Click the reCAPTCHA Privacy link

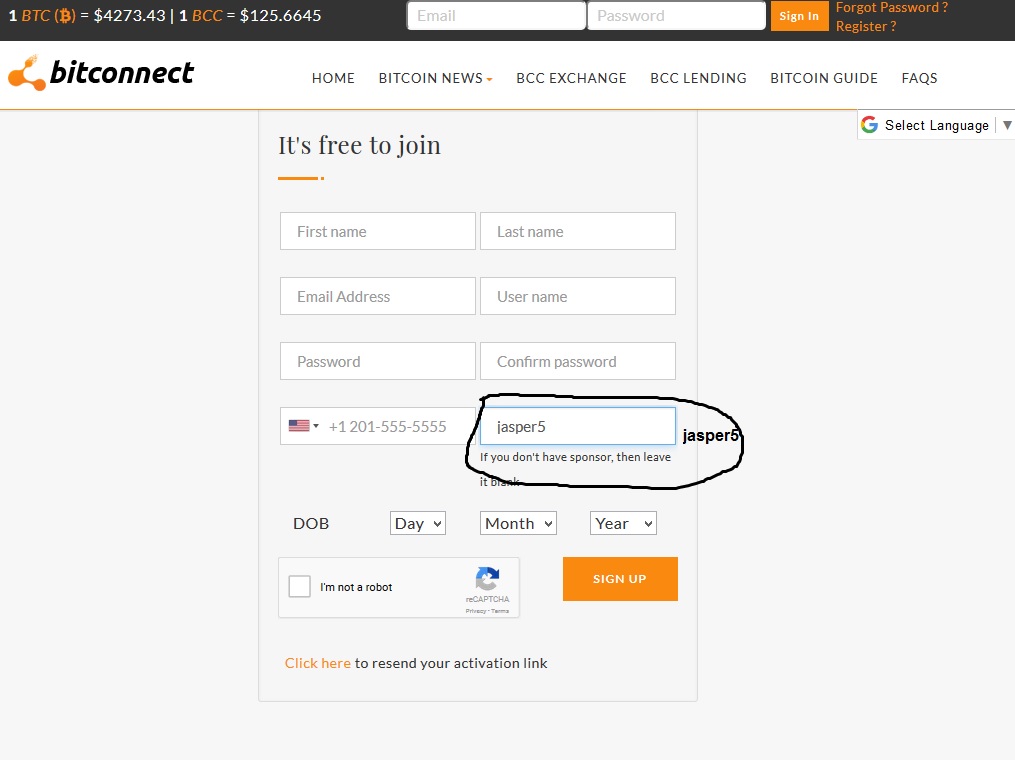tap(475, 611)
